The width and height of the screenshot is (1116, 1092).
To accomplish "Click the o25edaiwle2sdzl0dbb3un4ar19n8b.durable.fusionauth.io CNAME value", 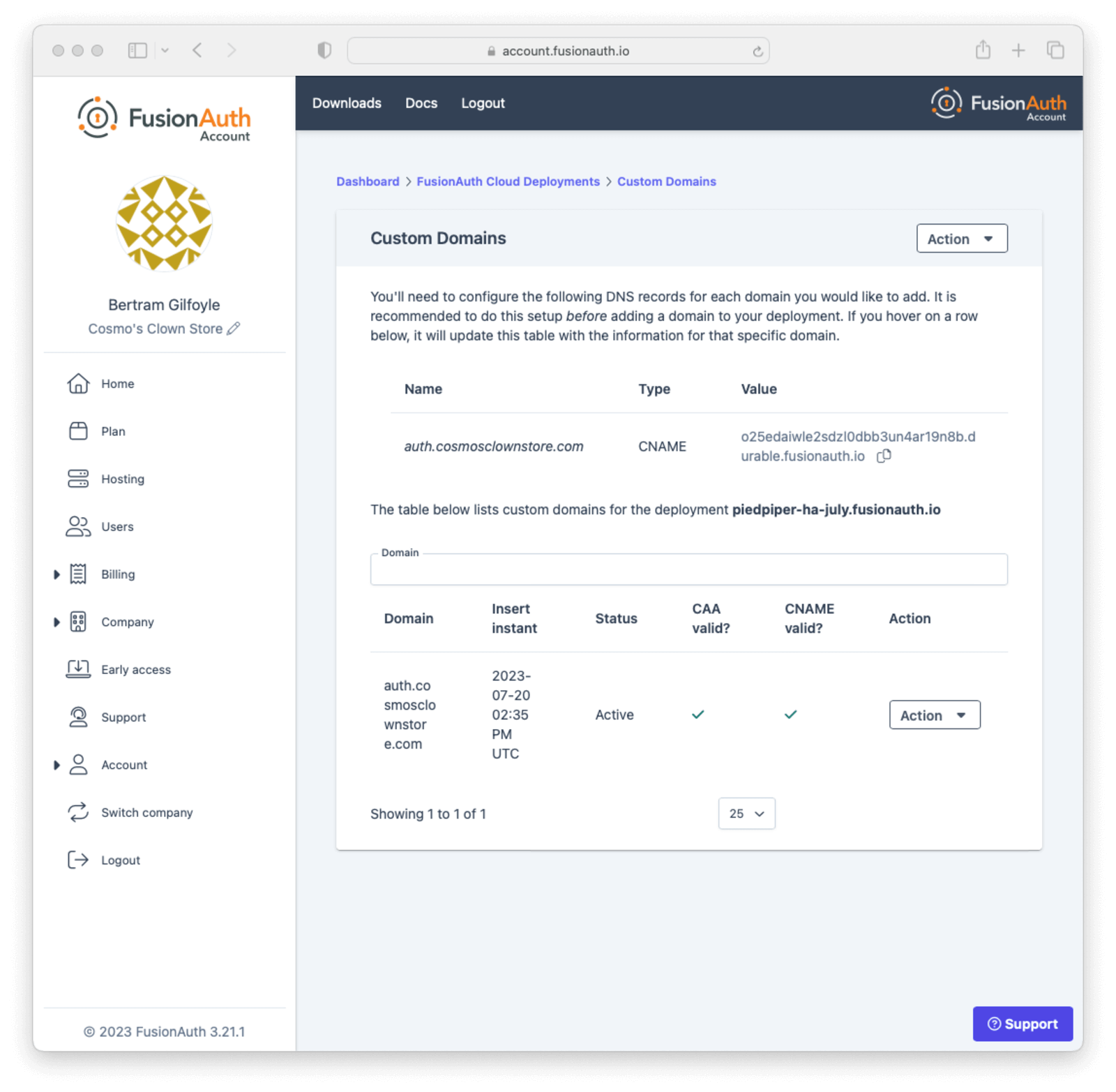I will tap(858, 447).
